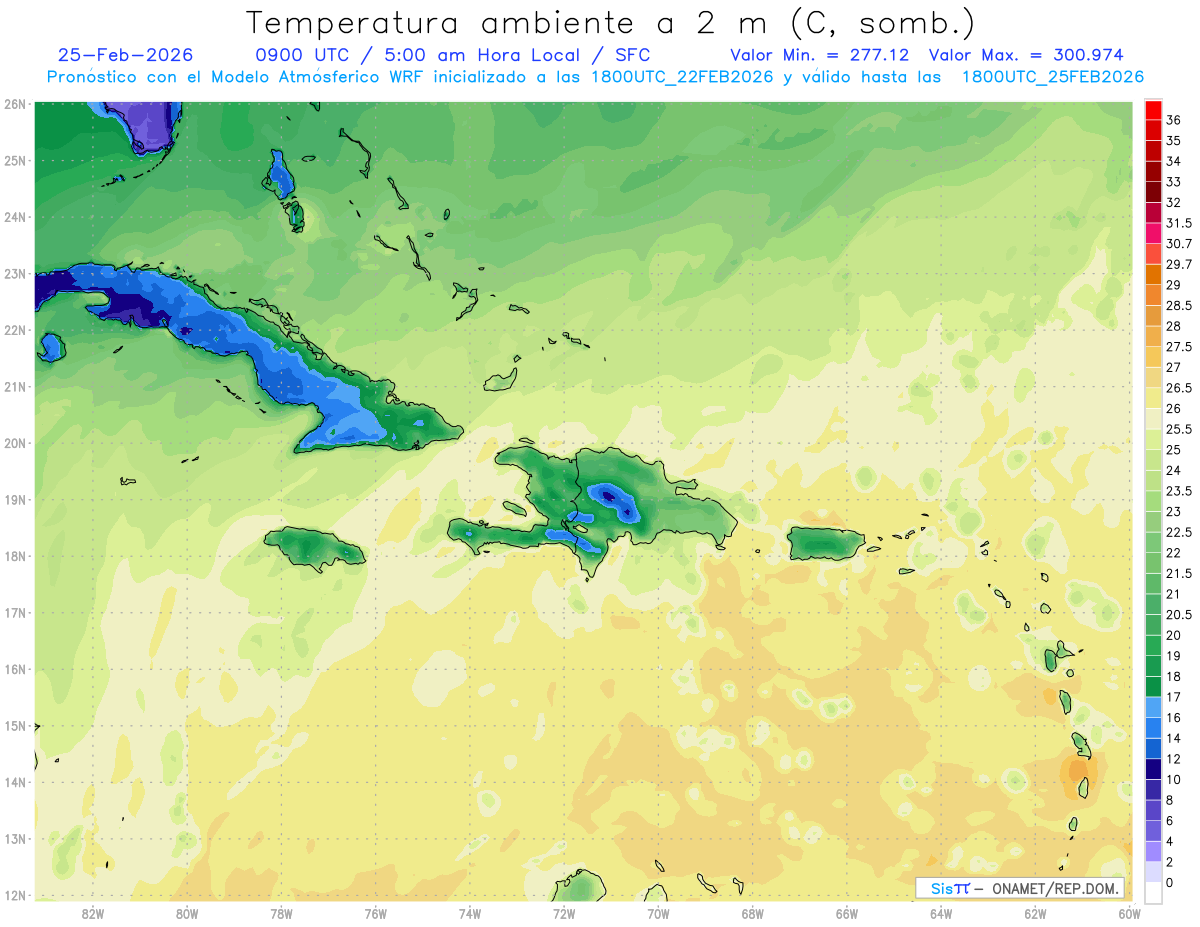Click the legend label '29.7'
Image resolution: width=1200 pixels, height=927 pixels.
[1179, 264]
